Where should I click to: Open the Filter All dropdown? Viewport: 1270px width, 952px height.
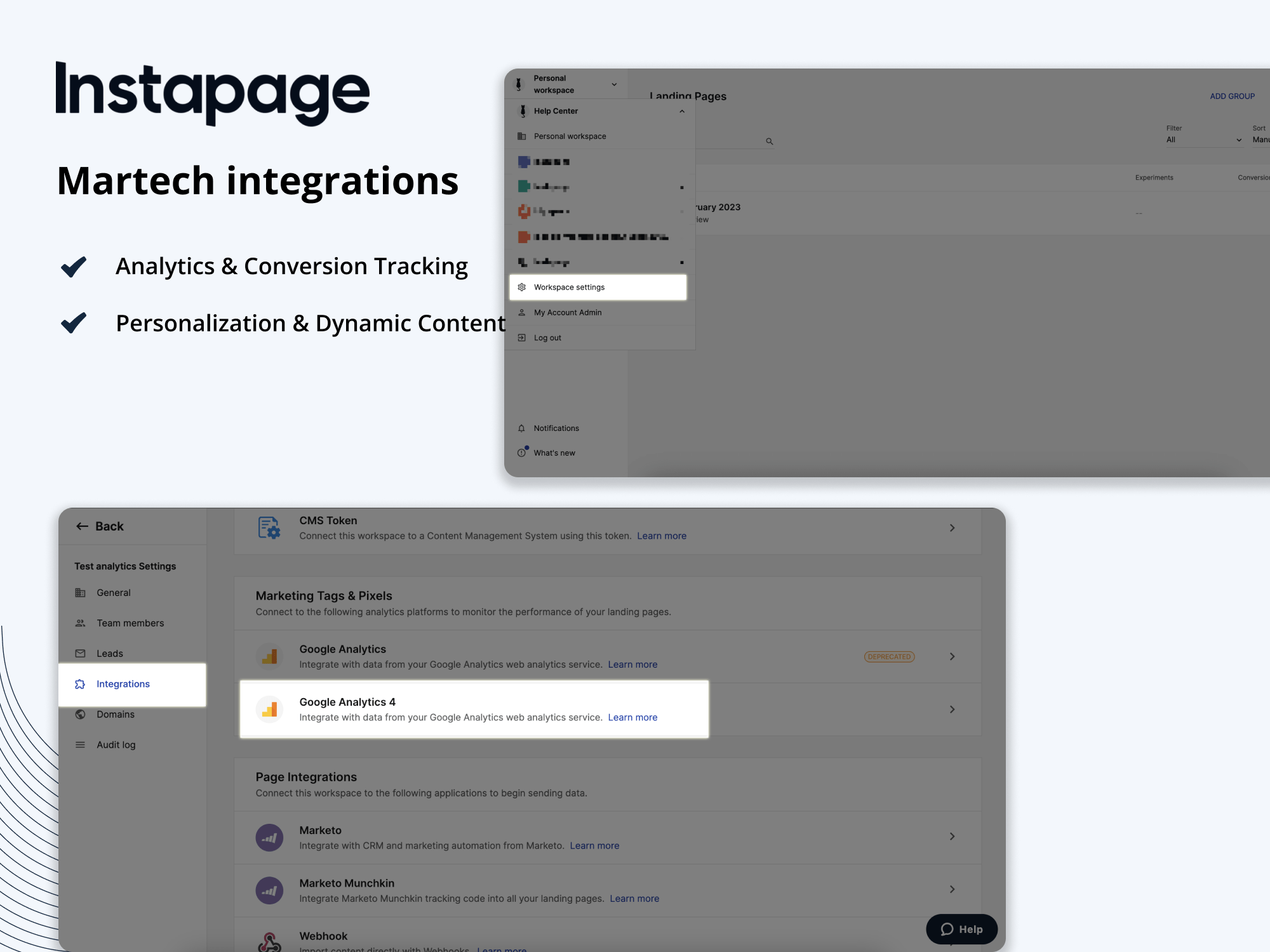(x=1203, y=140)
